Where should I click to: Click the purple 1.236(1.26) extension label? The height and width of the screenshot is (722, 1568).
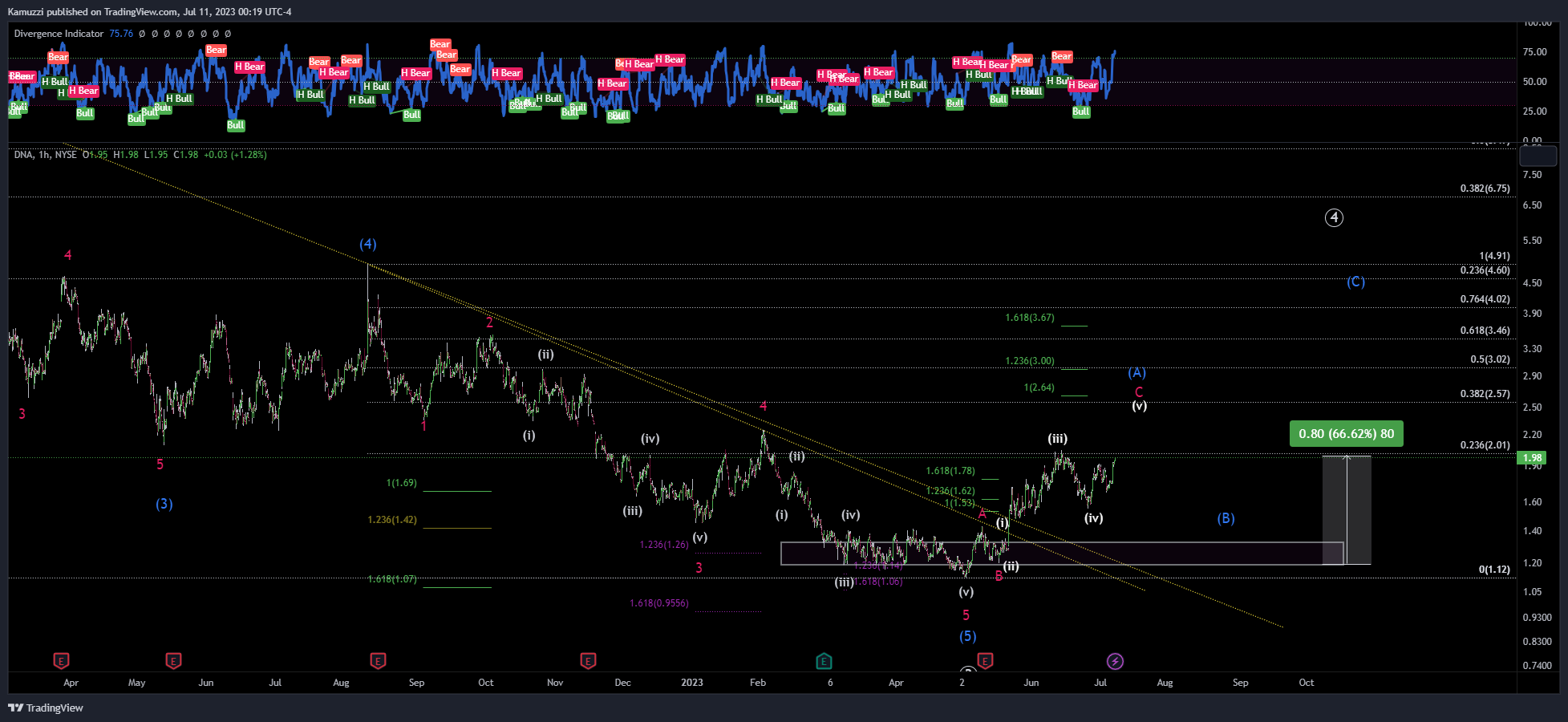[x=664, y=545]
